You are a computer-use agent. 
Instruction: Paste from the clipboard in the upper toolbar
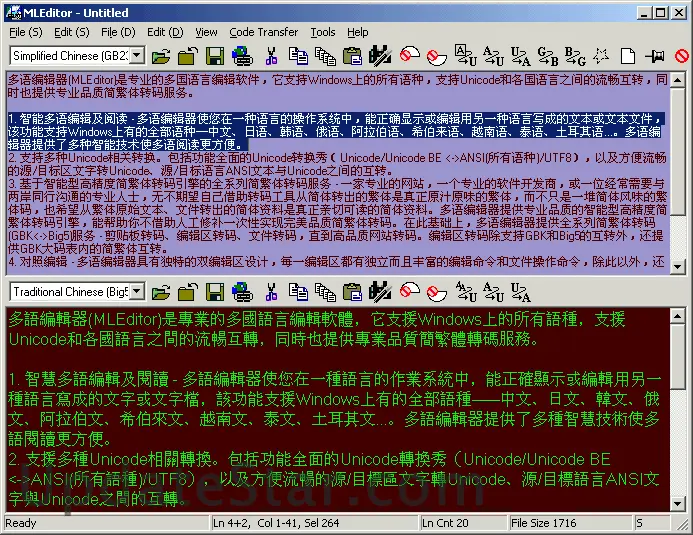tap(353, 56)
